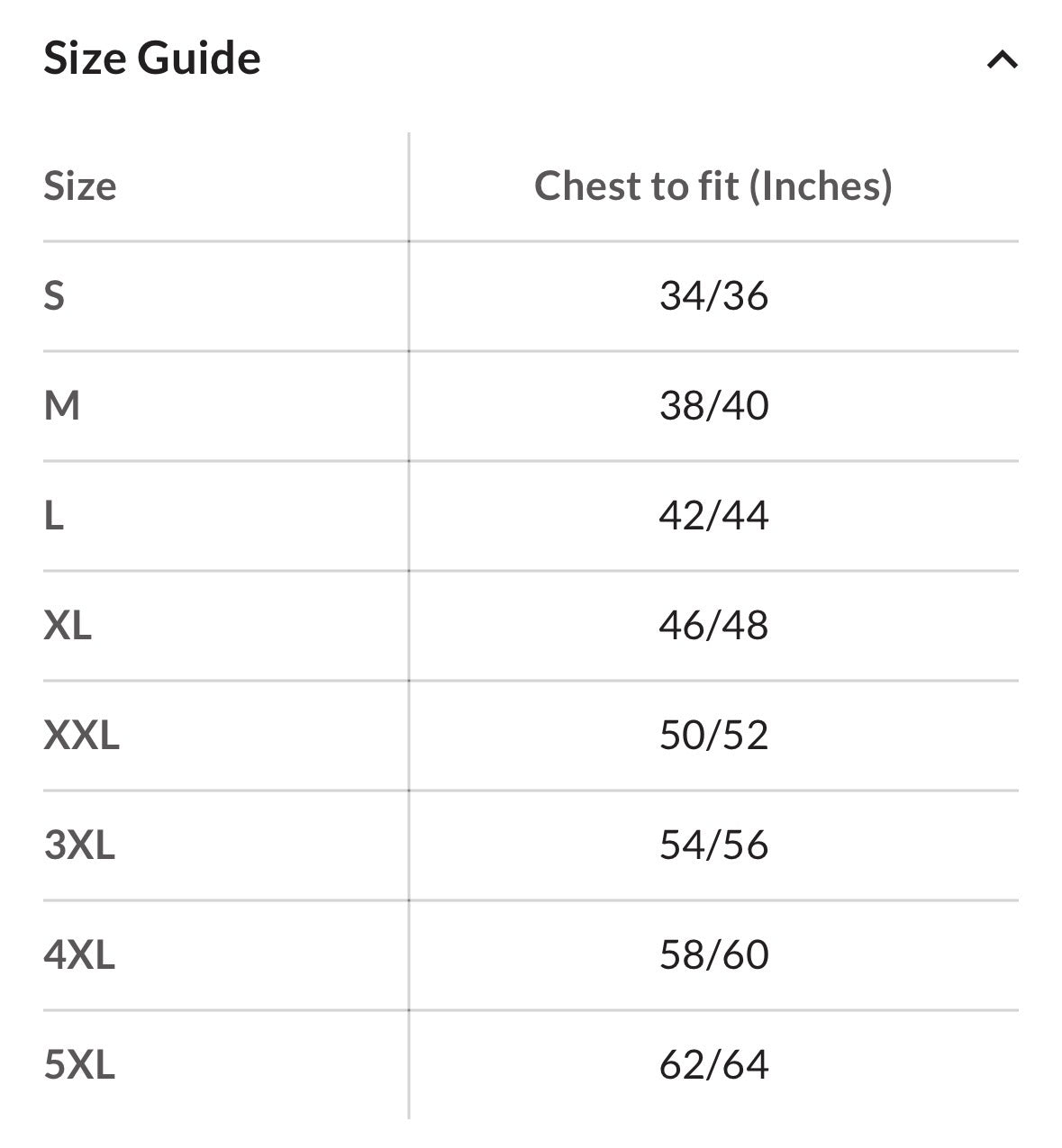Screen dimensions: 1062x1148
Task: Select the 4XL size row label
Action: (x=79, y=955)
